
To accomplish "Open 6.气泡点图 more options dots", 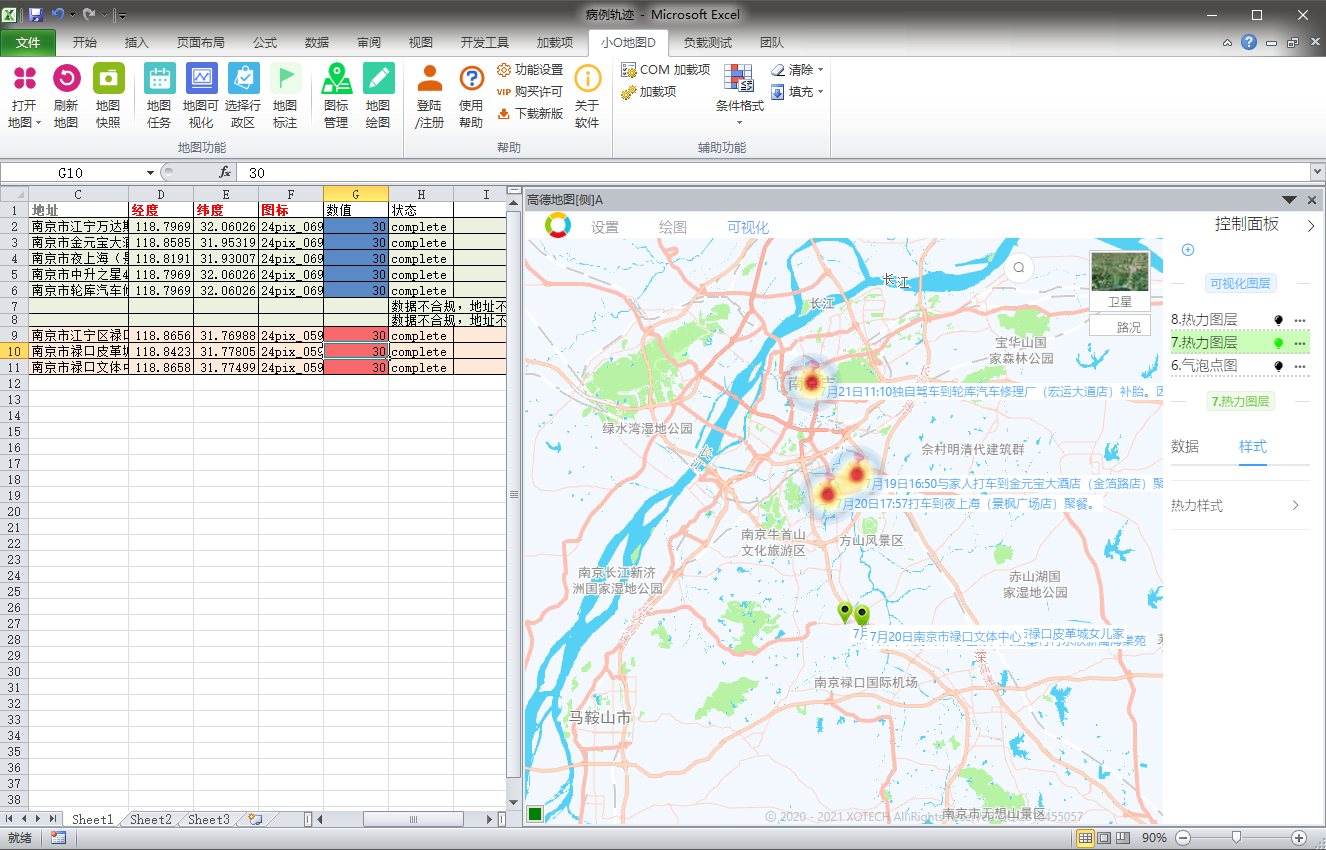I will [x=1300, y=366].
